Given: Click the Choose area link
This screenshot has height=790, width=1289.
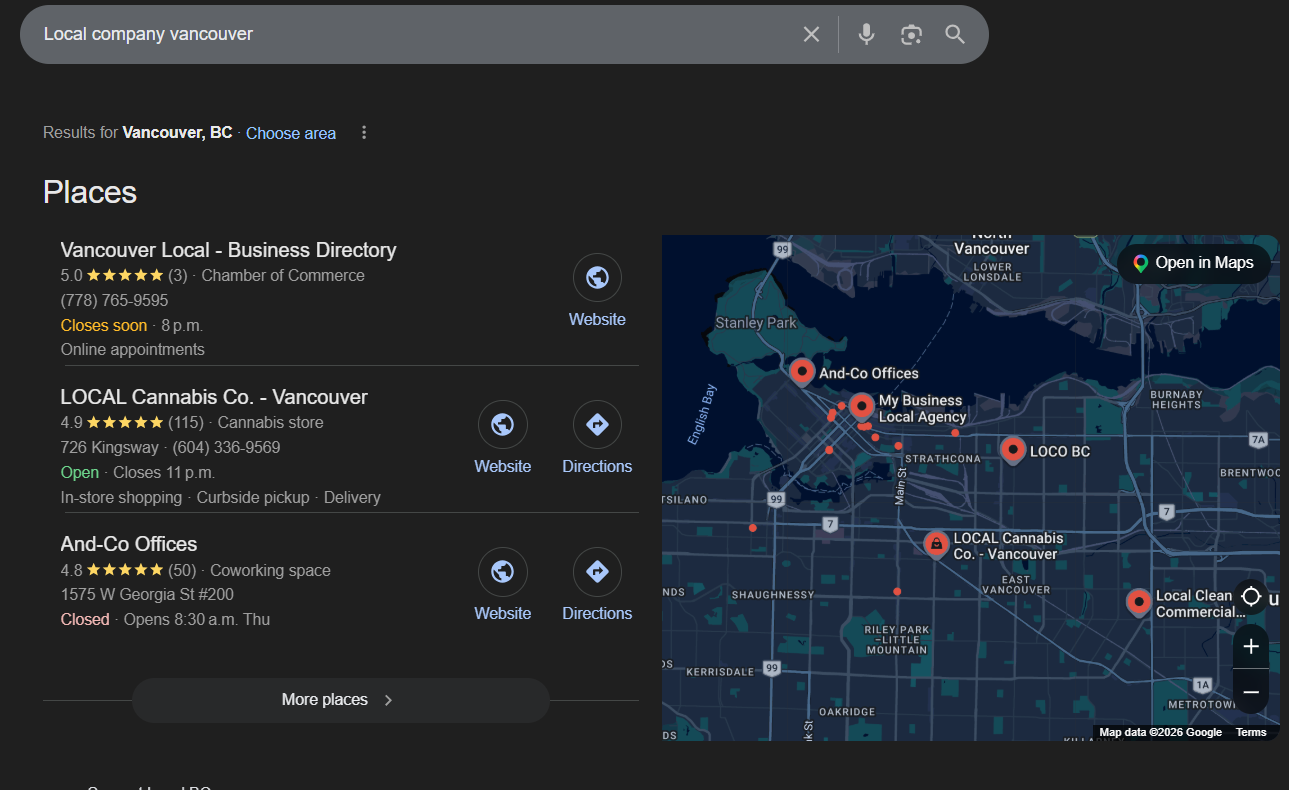Looking at the screenshot, I should pyautogui.click(x=291, y=133).
